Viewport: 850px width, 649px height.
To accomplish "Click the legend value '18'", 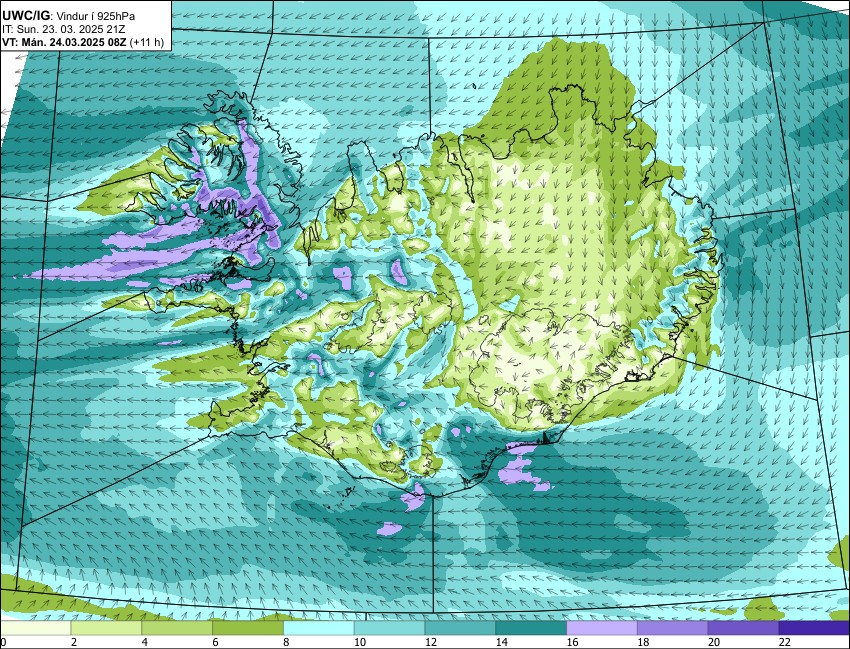I will [x=643, y=642].
